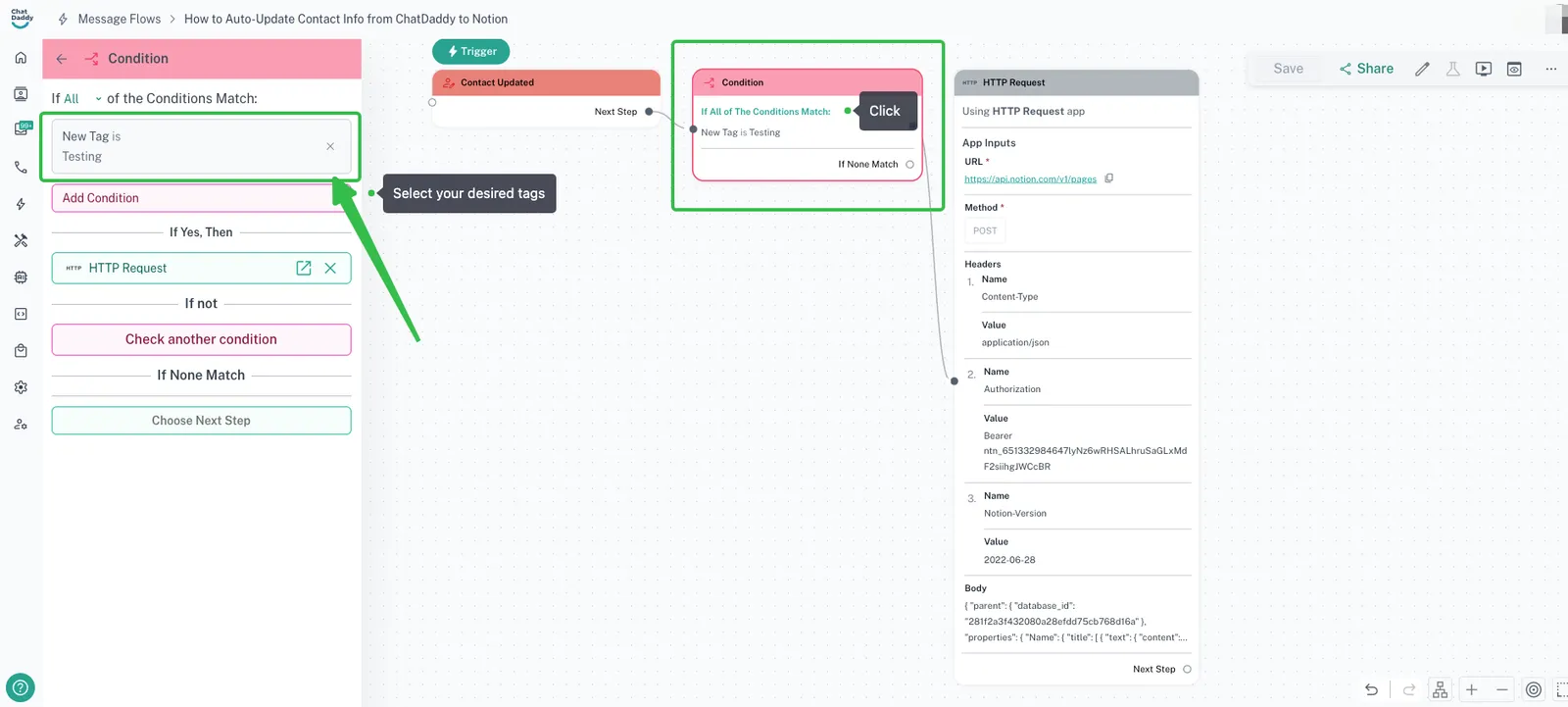The height and width of the screenshot is (707, 1568).
Task: Click the Add Condition button
Action: click(101, 198)
